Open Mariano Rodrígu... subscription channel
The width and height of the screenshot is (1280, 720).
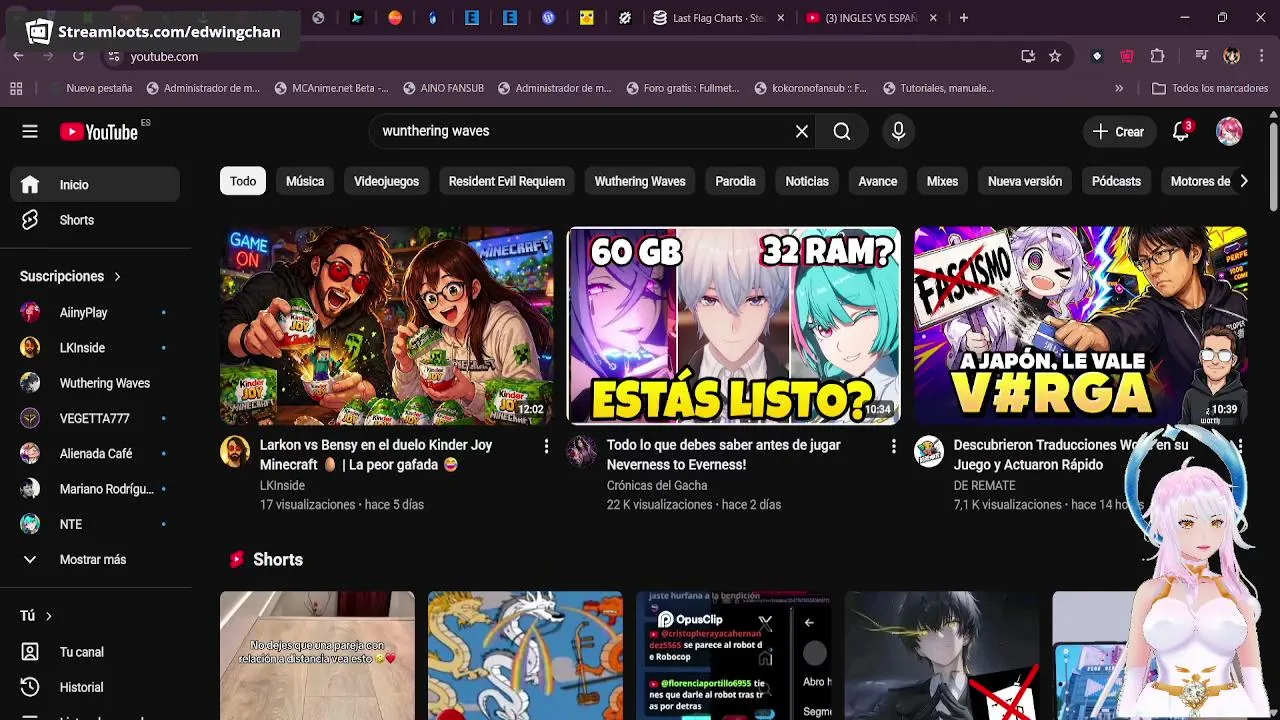[x=96, y=489]
